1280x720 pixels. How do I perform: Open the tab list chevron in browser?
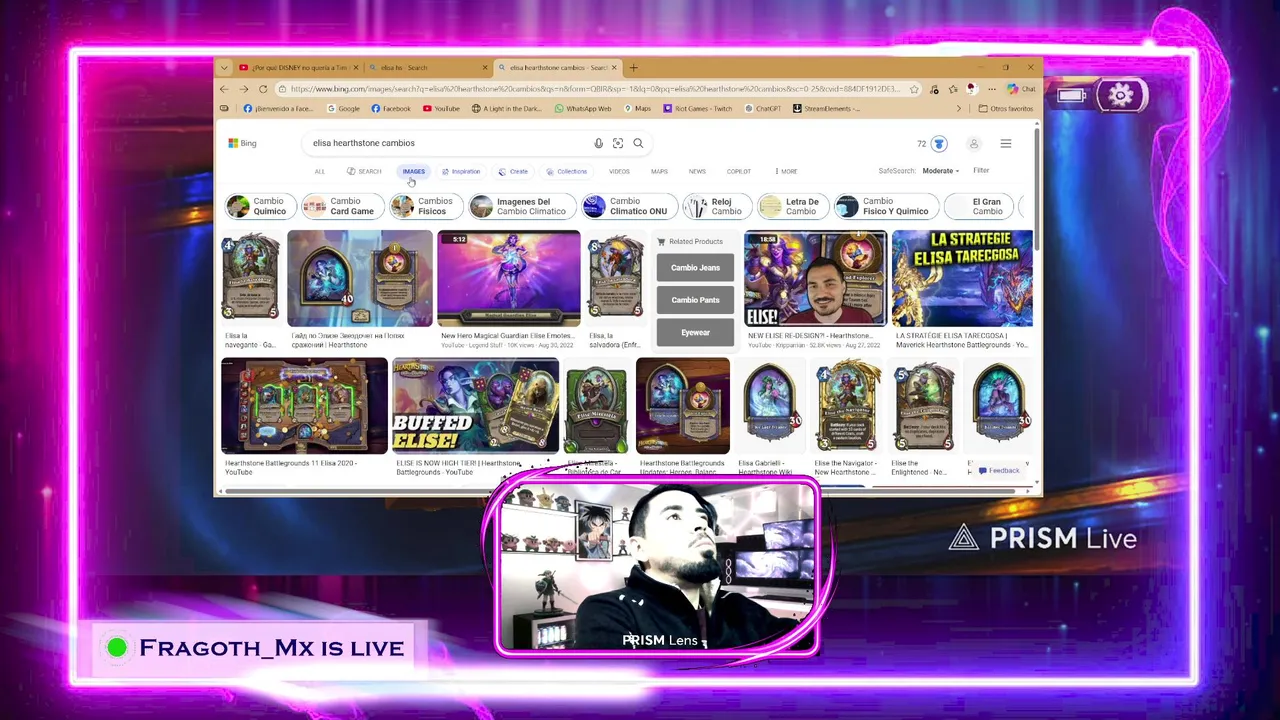click(x=224, y=68)
